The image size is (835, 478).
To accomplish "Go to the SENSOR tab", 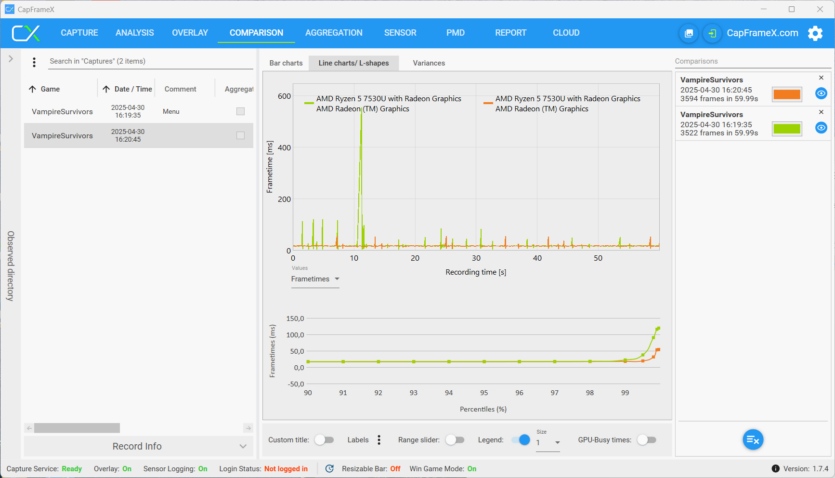I will (400, 33).
